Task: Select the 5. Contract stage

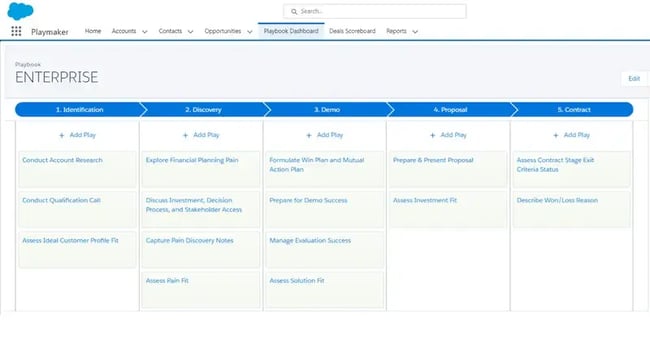Action: click(574, 109)
